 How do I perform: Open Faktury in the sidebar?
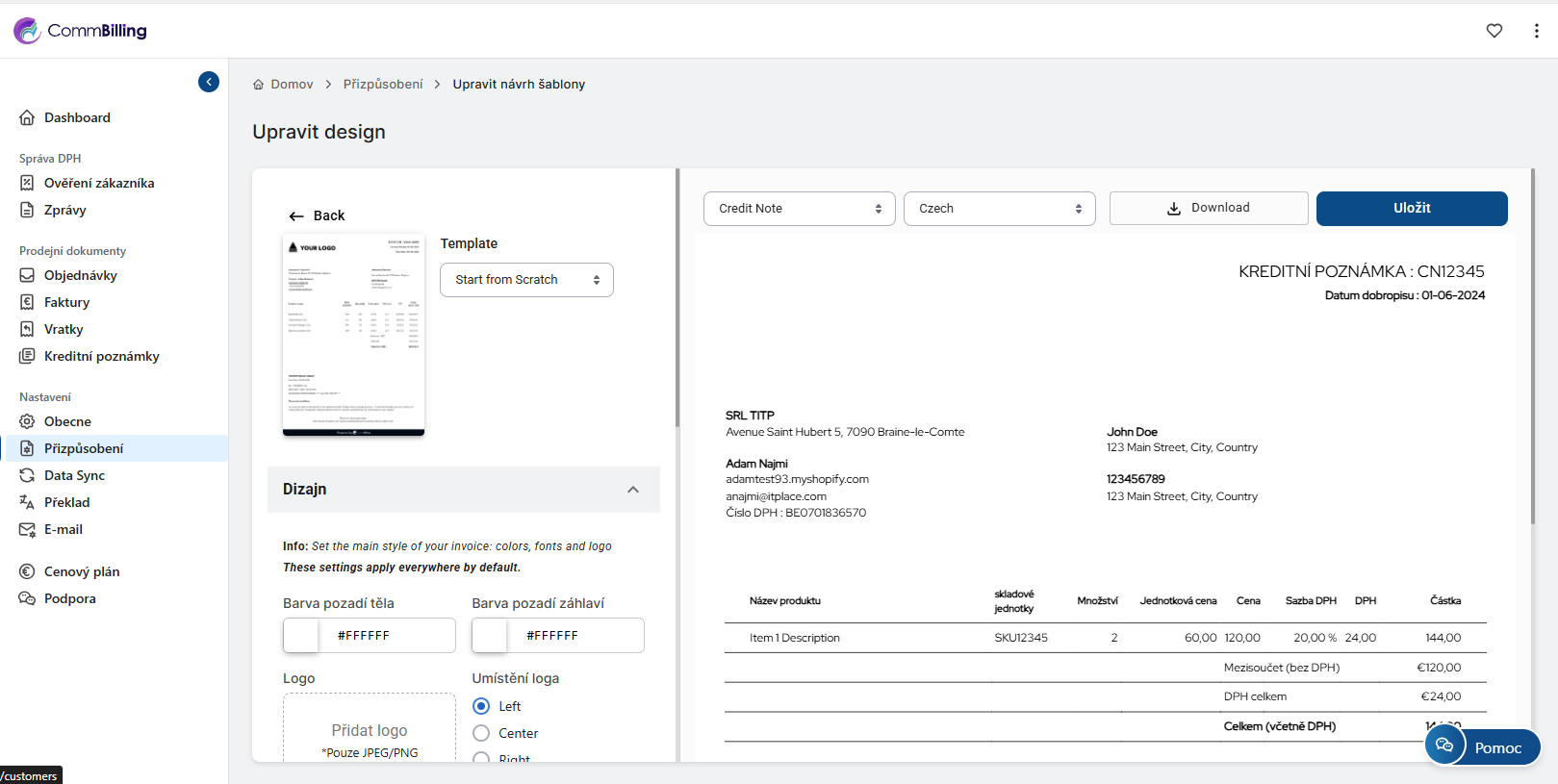(x=66, y=302)
